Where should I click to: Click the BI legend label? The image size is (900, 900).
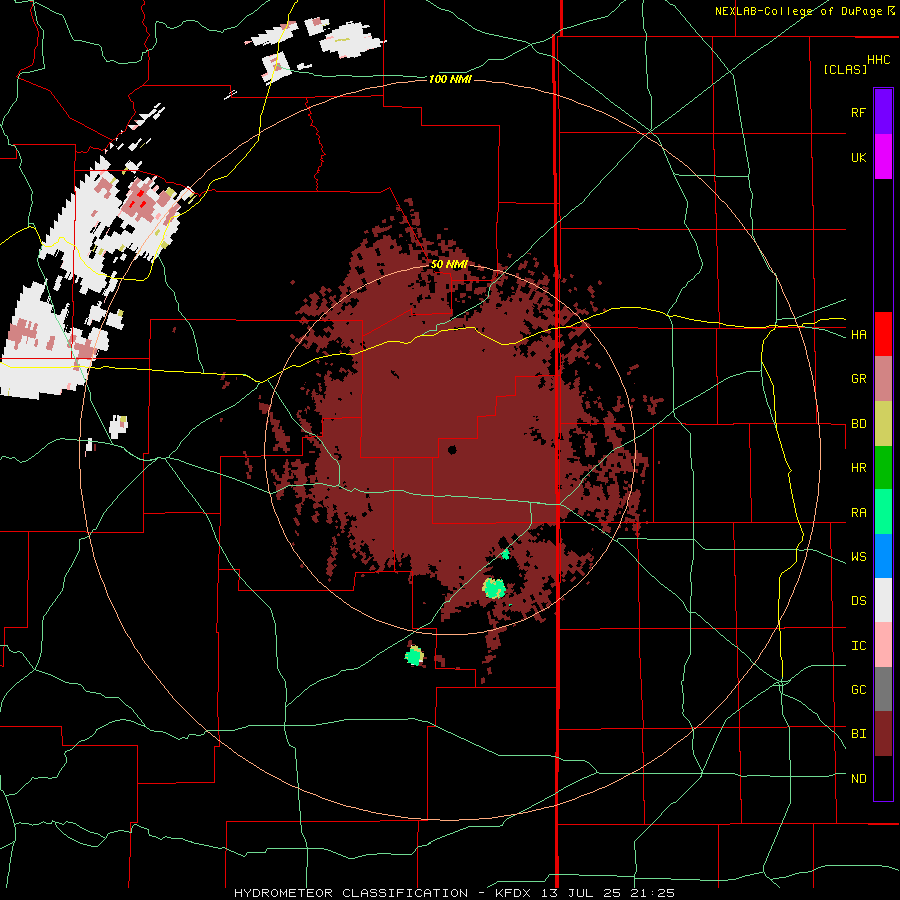[858, 734]
